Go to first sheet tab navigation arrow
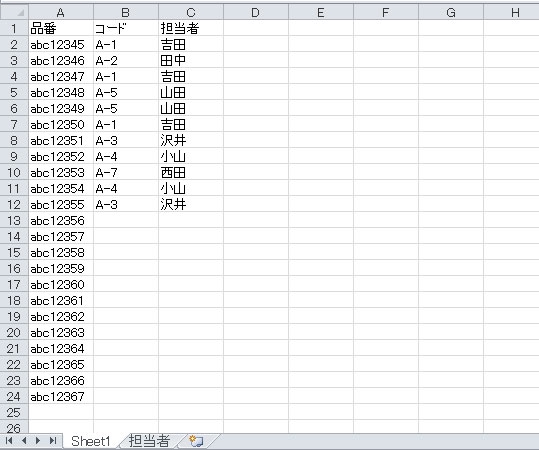This screenshot has height=450, width=539. pyautogui.click(x=9, y=440)
